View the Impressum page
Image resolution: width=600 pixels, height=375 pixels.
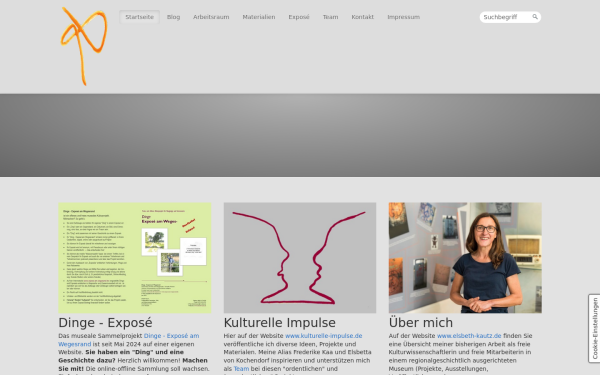click(403, 17)
